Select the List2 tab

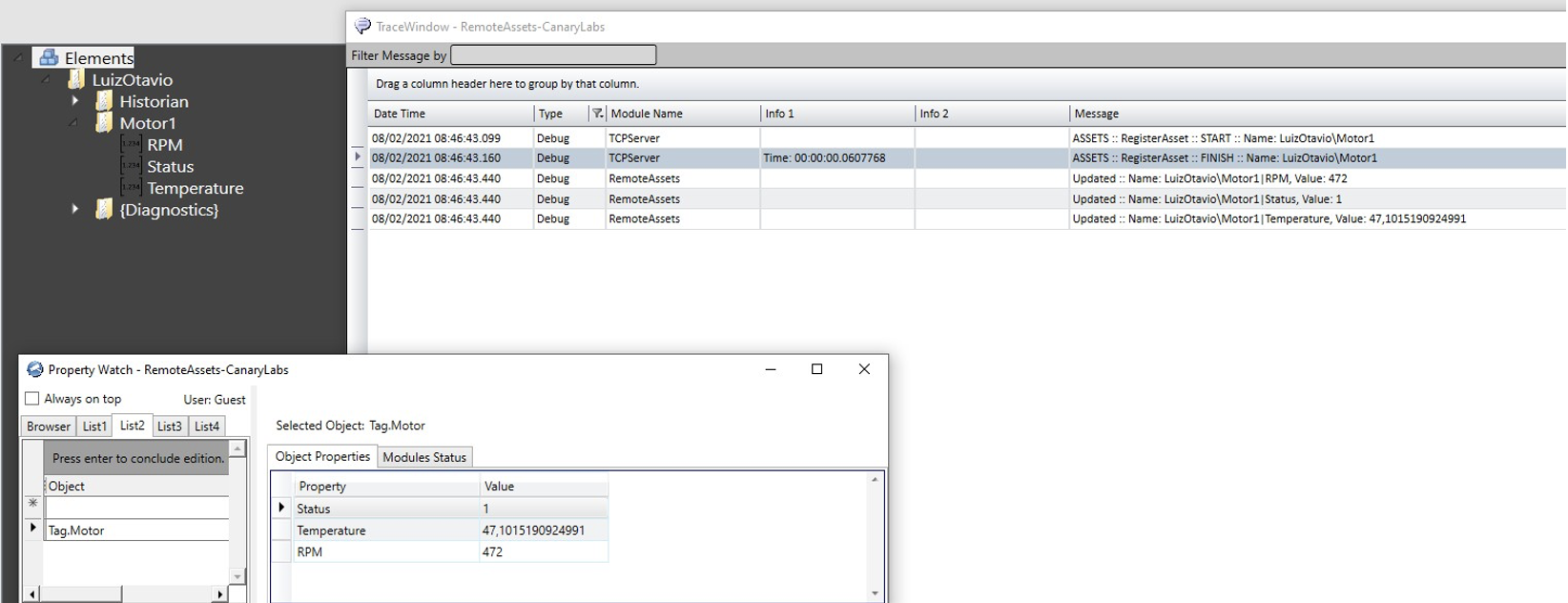[x=133, y=426]
